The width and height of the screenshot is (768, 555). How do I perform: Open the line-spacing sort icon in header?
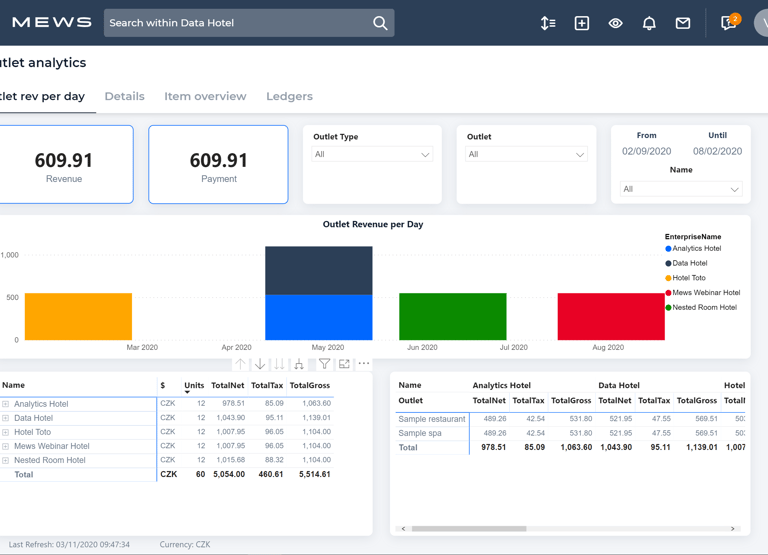(x=548, y=23)
